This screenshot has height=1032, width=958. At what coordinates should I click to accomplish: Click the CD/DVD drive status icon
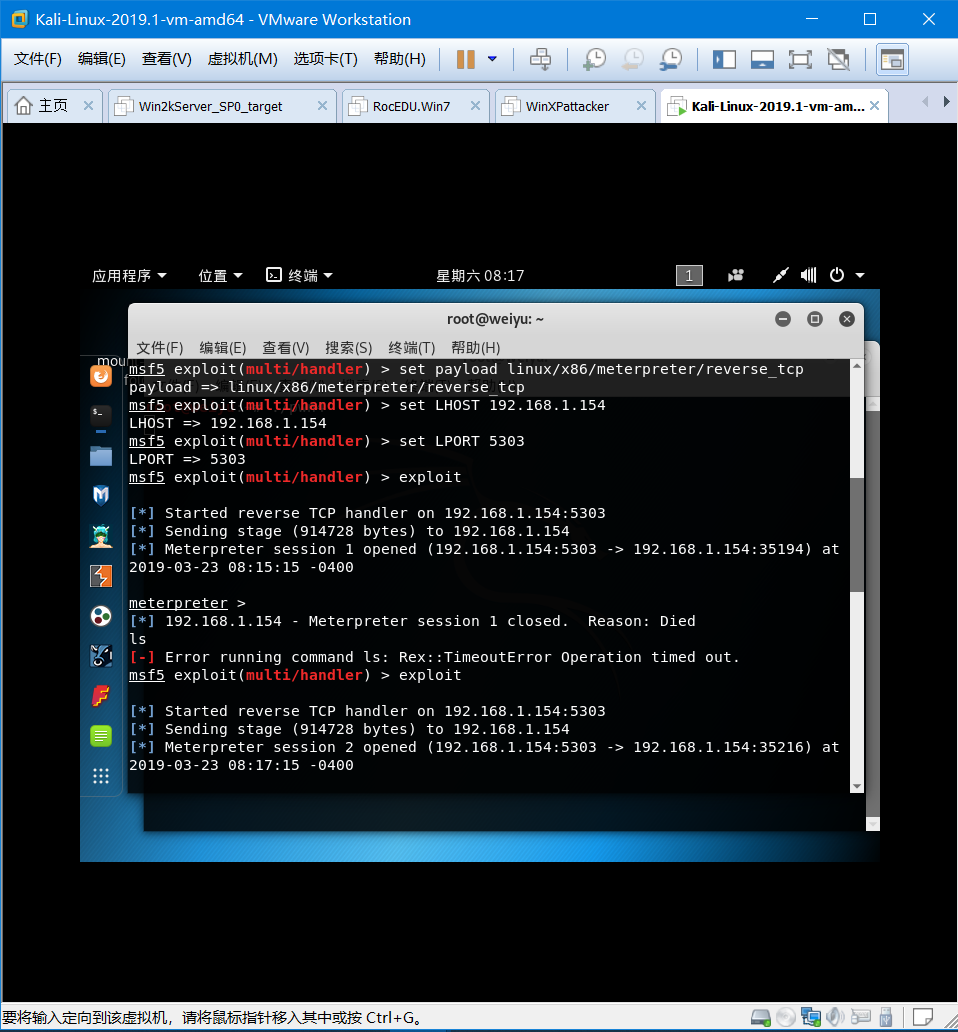[786, 1018]
